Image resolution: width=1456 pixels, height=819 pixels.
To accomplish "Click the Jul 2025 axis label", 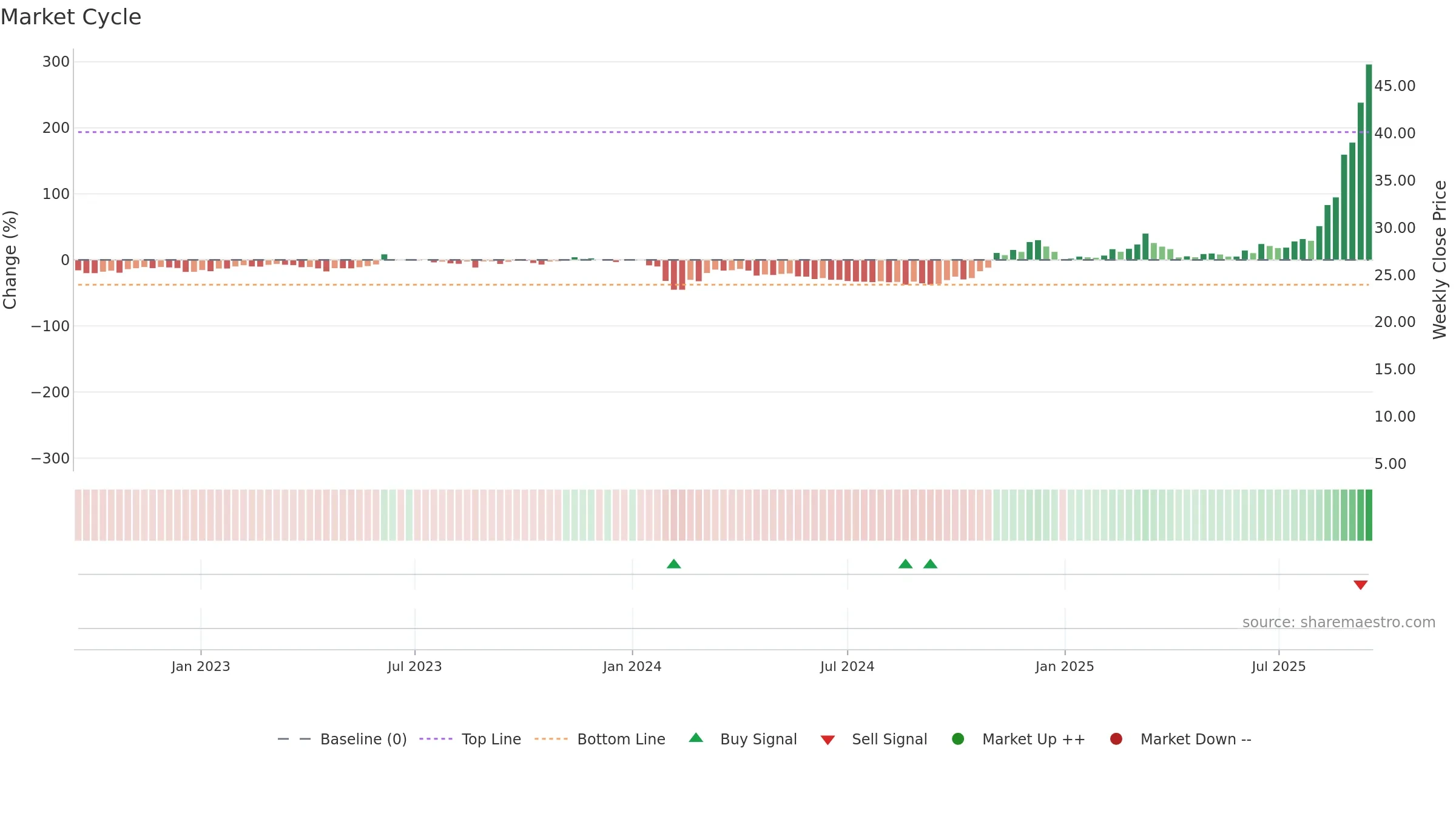I will (1279, 667).
